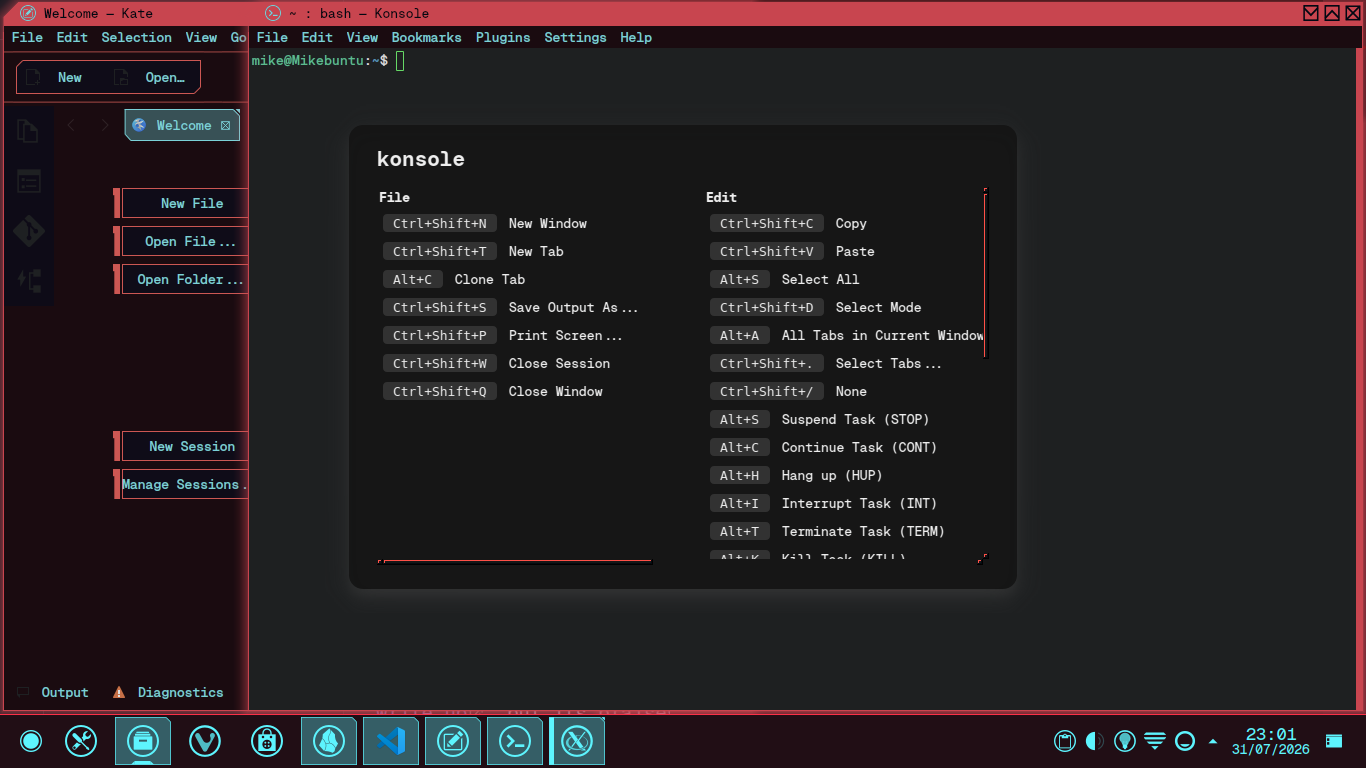Open the clipboard tray icon

1065,741
